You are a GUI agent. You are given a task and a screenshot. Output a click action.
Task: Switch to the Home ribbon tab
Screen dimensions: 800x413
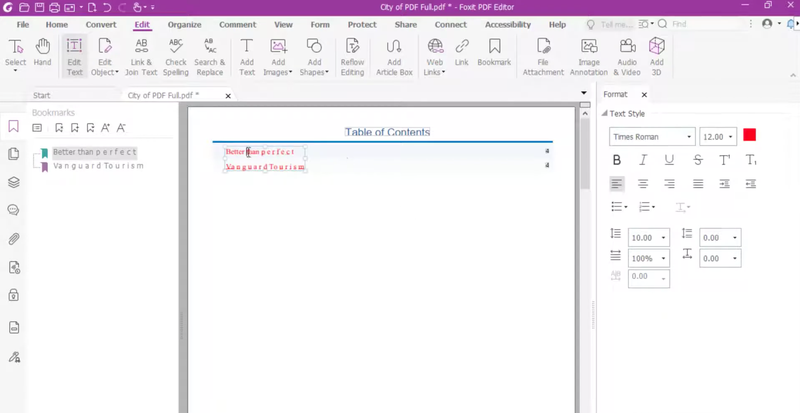(57, 25)
